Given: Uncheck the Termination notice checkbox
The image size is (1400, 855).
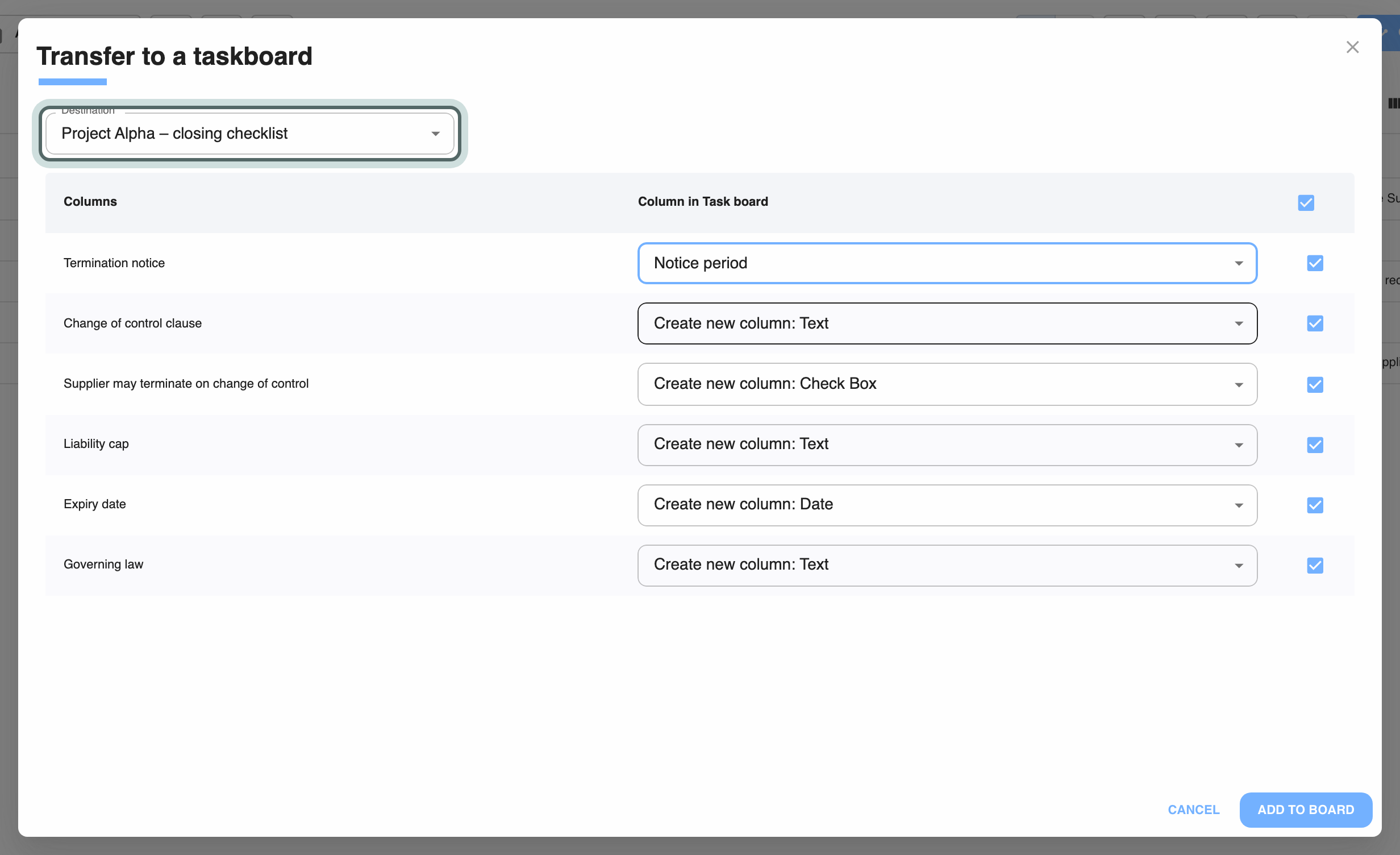Looking at the screenshot, I should coord(1315,263).
